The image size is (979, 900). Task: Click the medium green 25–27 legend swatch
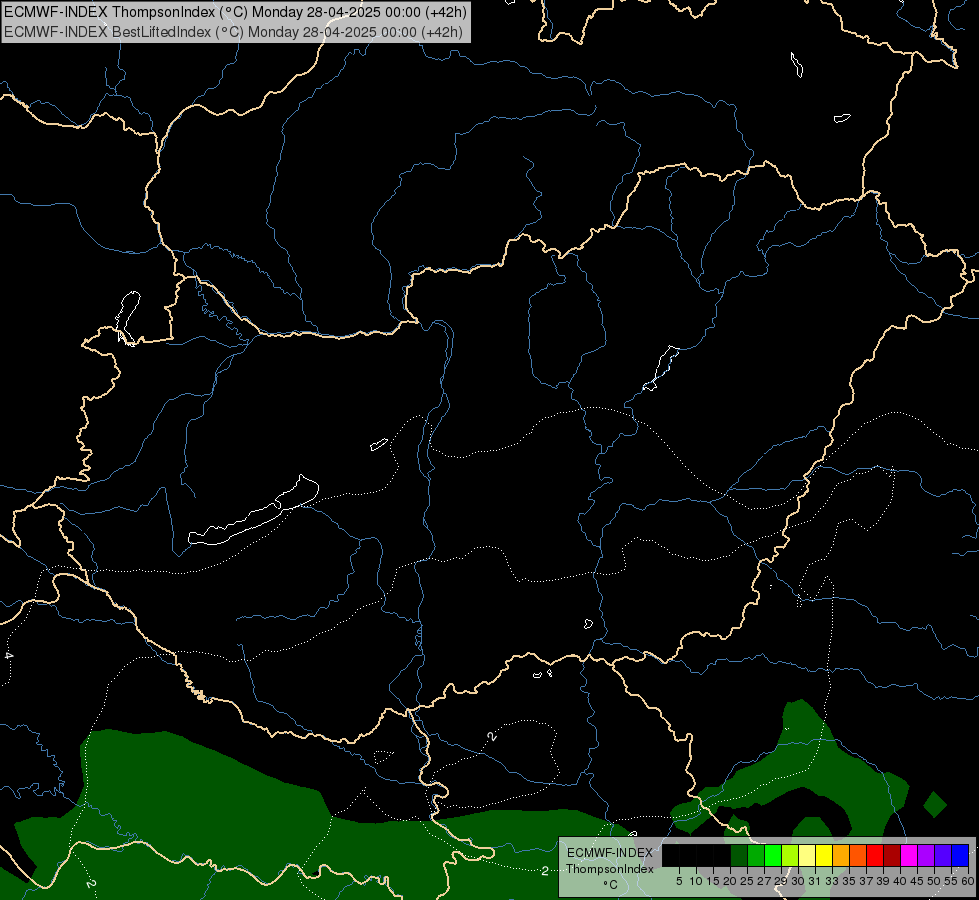[x=756, y=855]
